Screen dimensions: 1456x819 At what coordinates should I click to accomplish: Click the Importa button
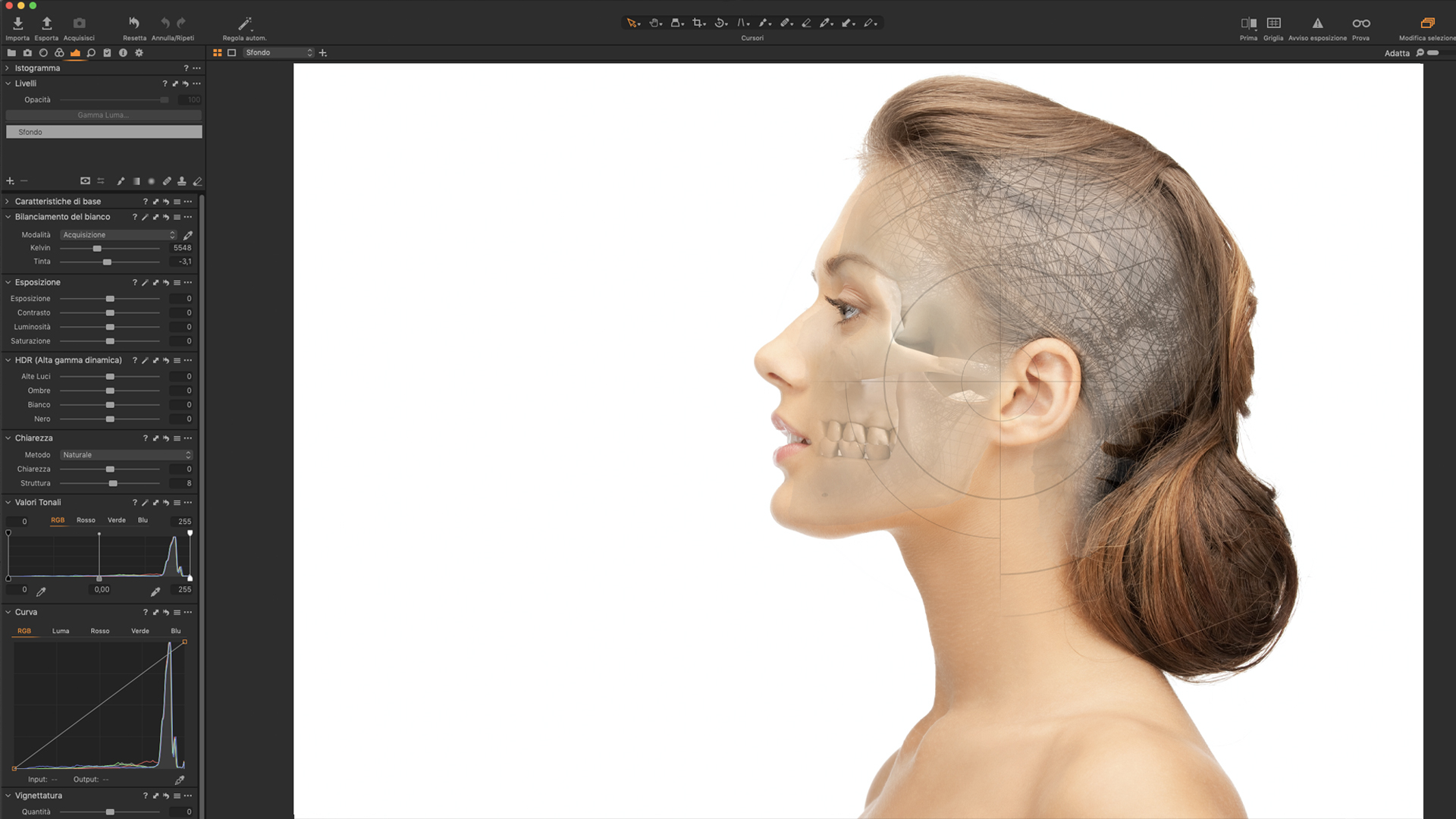click(17, 28)
